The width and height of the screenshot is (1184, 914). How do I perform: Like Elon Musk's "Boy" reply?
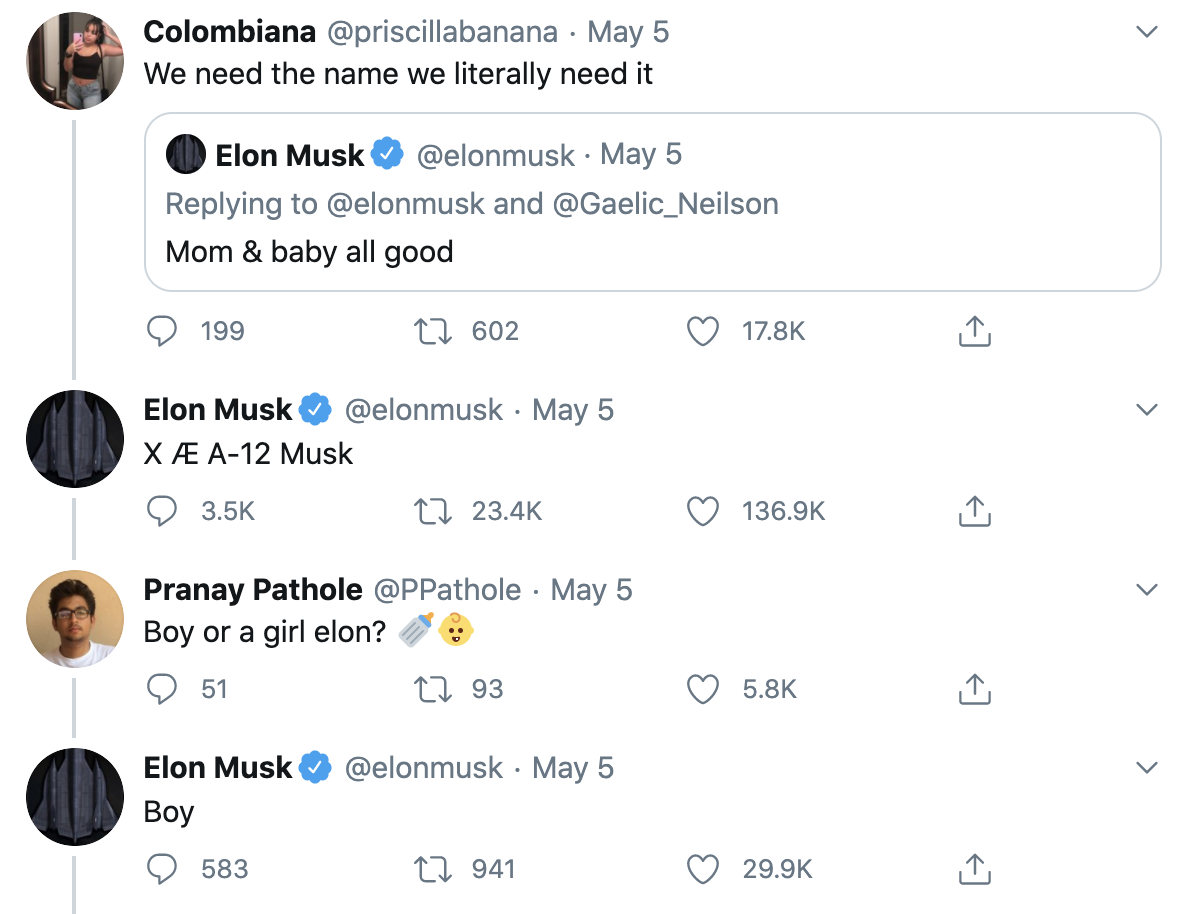[x=703, y=869]
